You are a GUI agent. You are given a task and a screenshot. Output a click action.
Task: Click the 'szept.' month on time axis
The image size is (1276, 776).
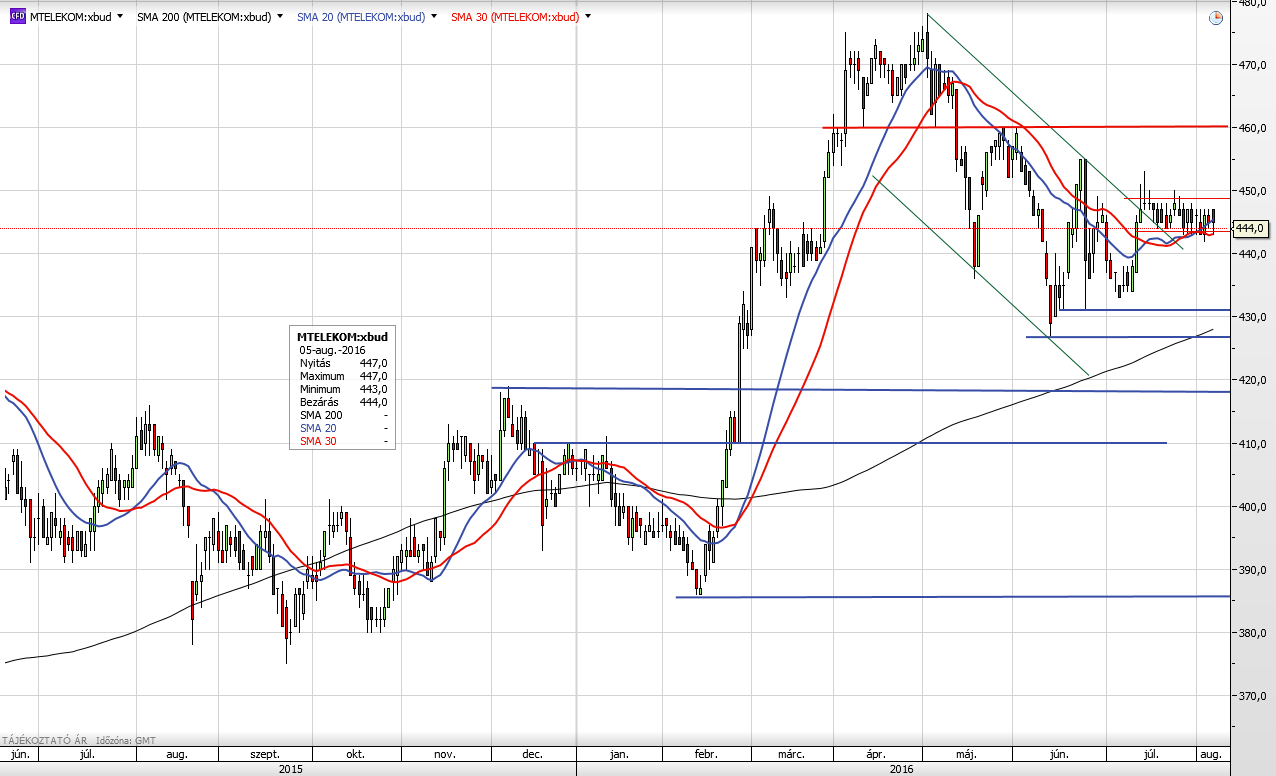264,755
